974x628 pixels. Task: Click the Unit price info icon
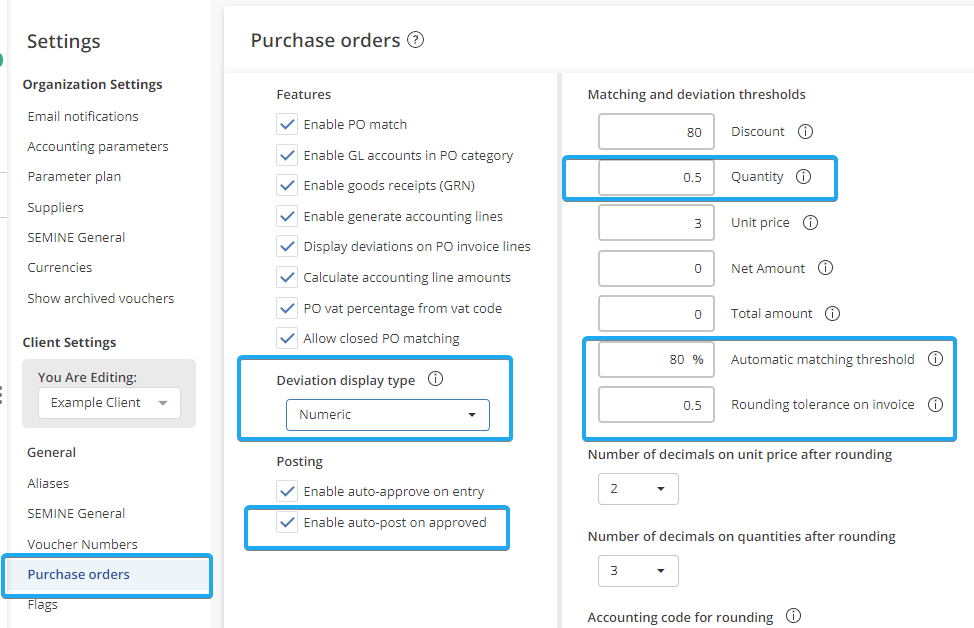coord(810,223)
